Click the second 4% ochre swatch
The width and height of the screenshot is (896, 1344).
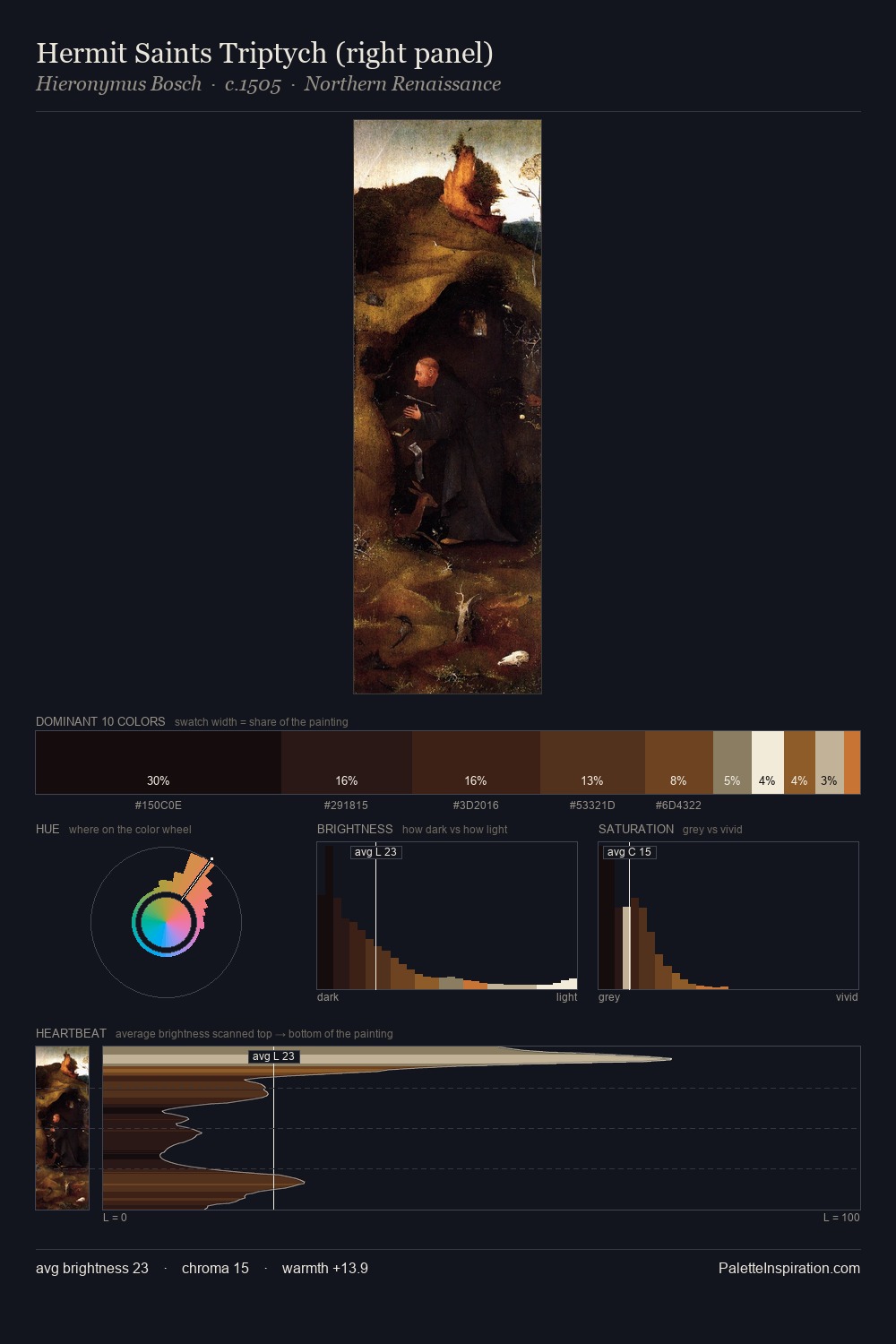[799, 762]
